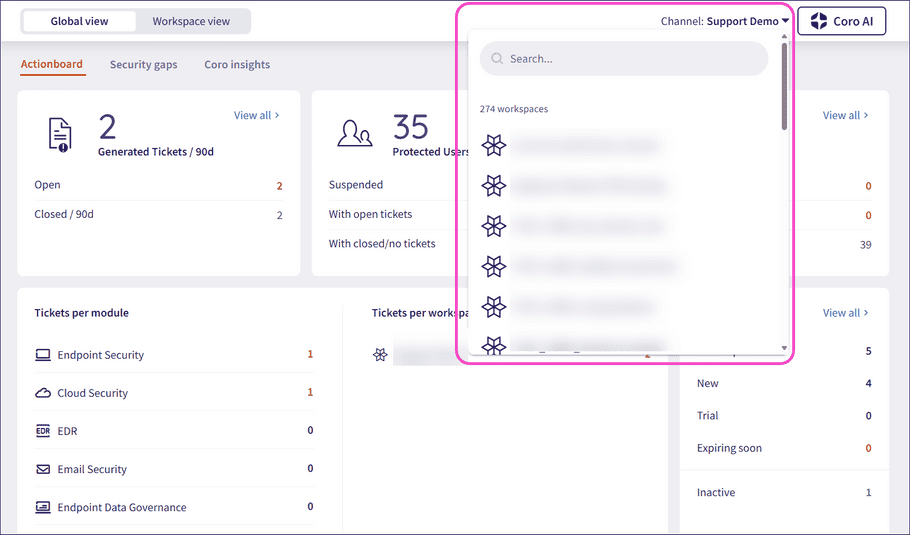Open the Closed / 90d tickets row
The height and width of the screenshot is (535, 910).
158,215
